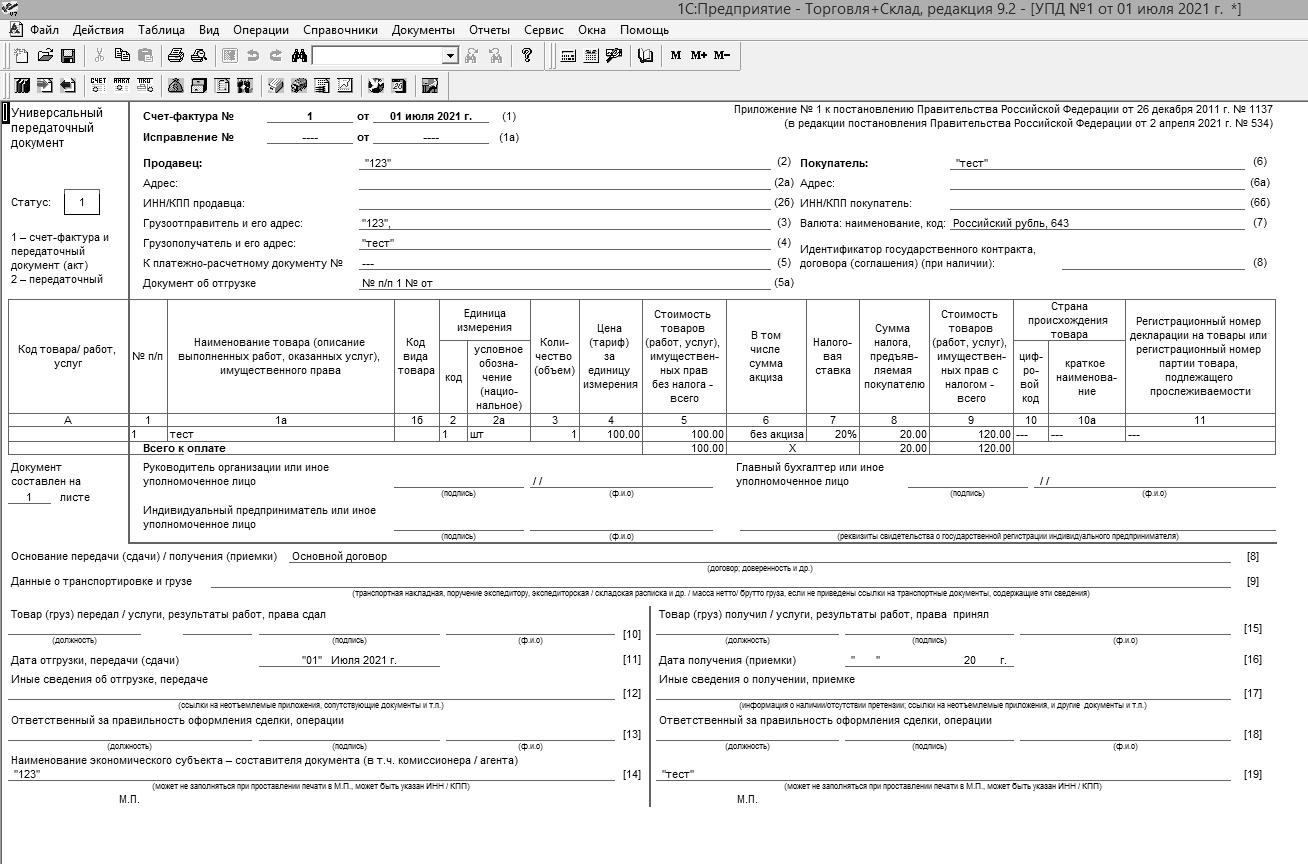This screenshot has width=1308, height=864.
Task: Print the document with printer icon
Action: point(176,56)
